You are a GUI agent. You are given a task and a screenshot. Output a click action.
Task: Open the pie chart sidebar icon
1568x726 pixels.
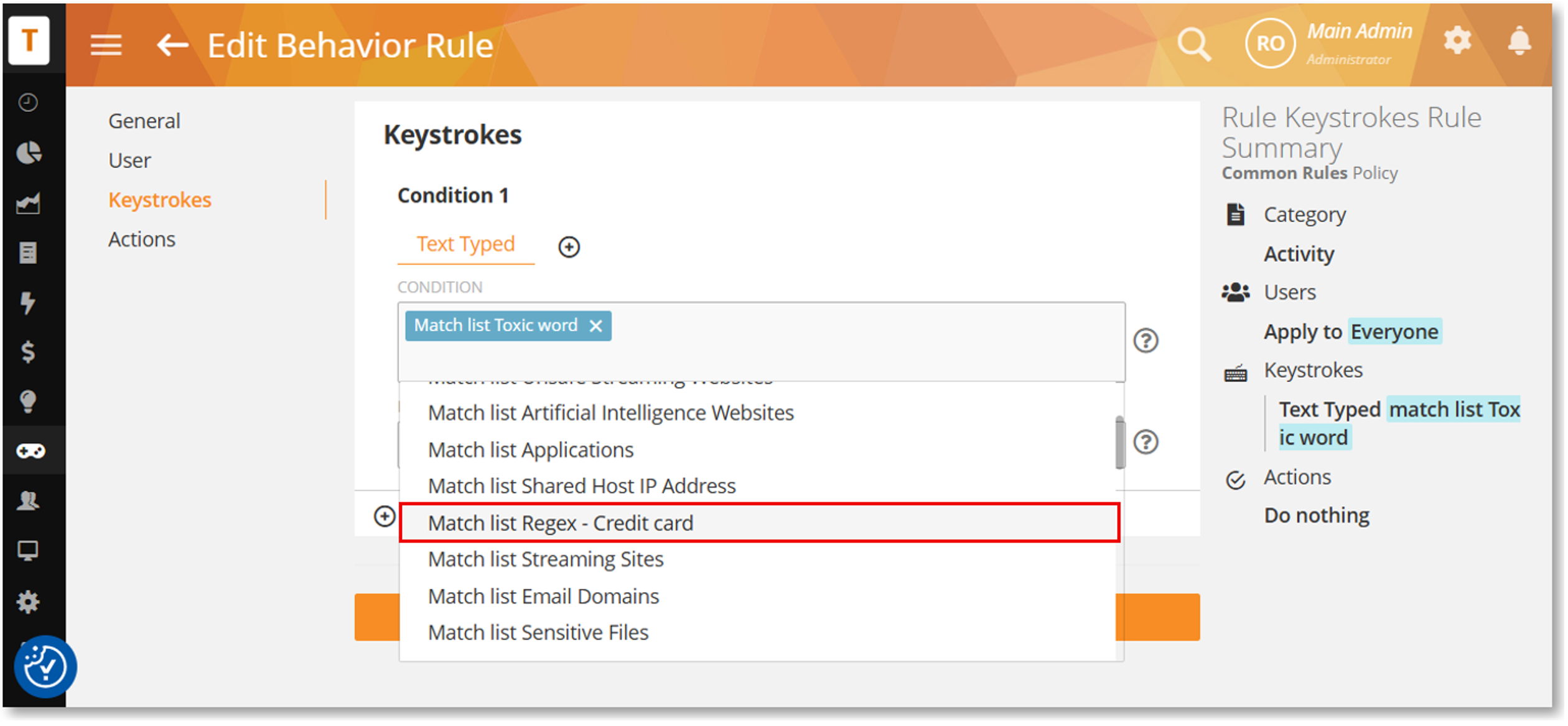pos(29,152)
